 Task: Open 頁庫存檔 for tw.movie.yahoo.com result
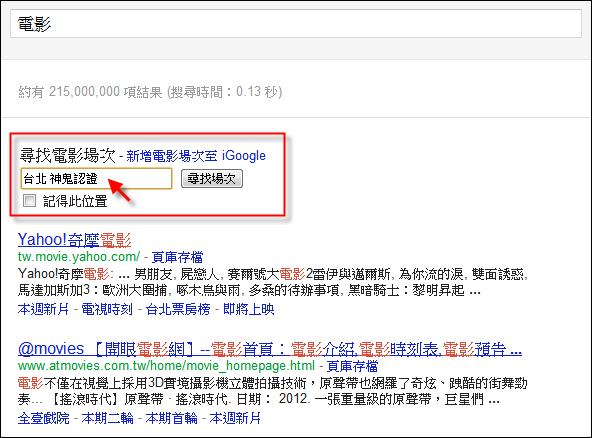click(x=177, y=257)
